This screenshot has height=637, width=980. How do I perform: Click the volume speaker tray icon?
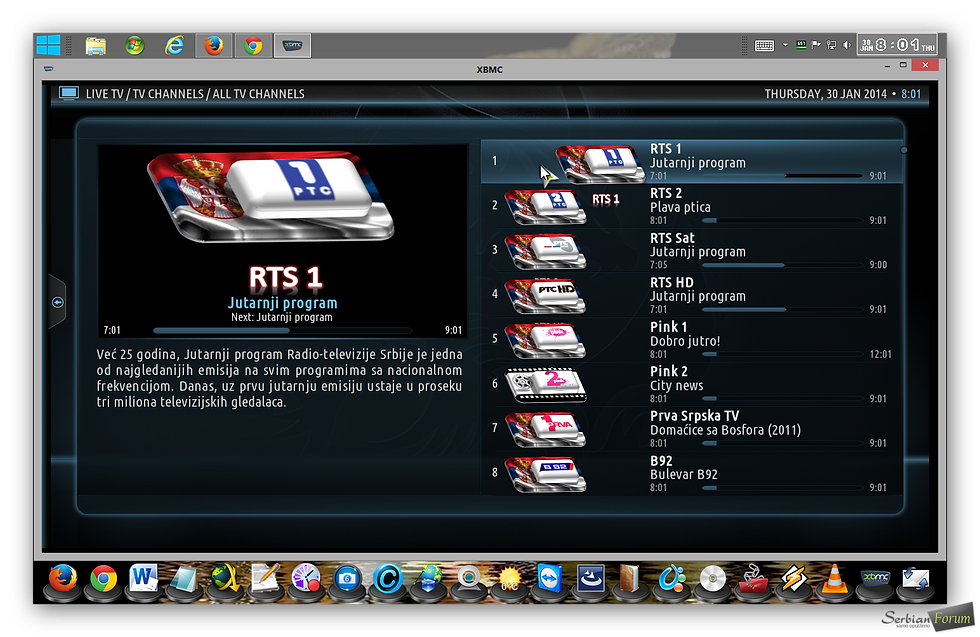(847, 45)
